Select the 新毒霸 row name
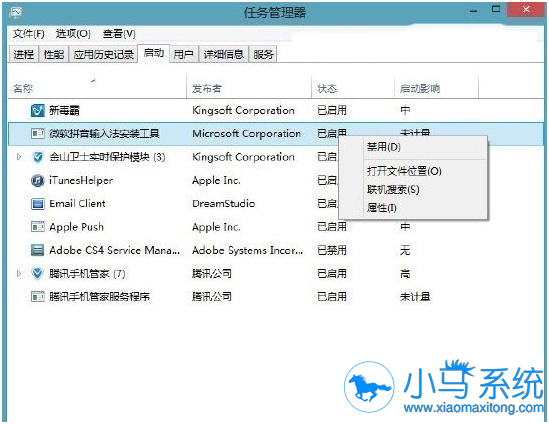549x424 pixels. [64, 111]
